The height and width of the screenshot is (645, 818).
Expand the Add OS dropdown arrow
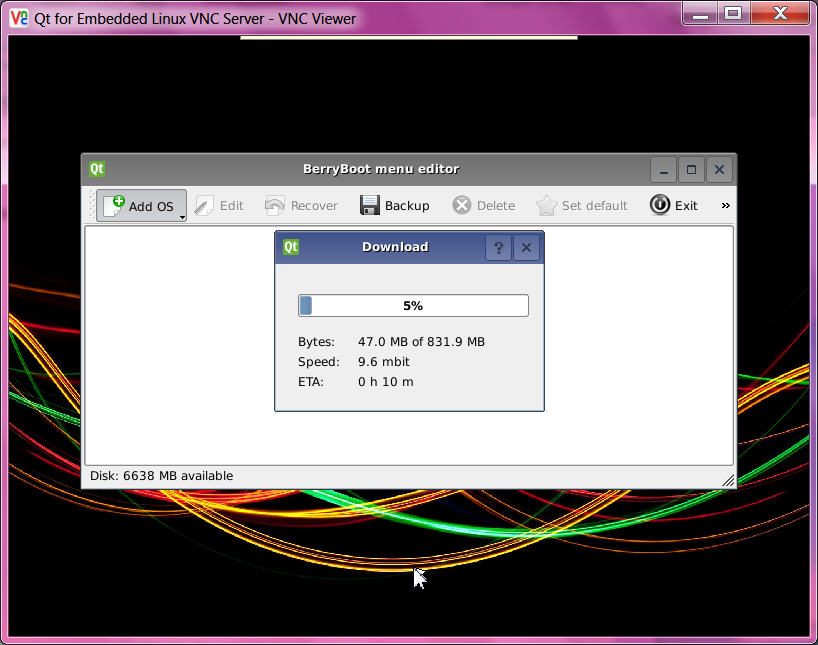click(182, 215)
